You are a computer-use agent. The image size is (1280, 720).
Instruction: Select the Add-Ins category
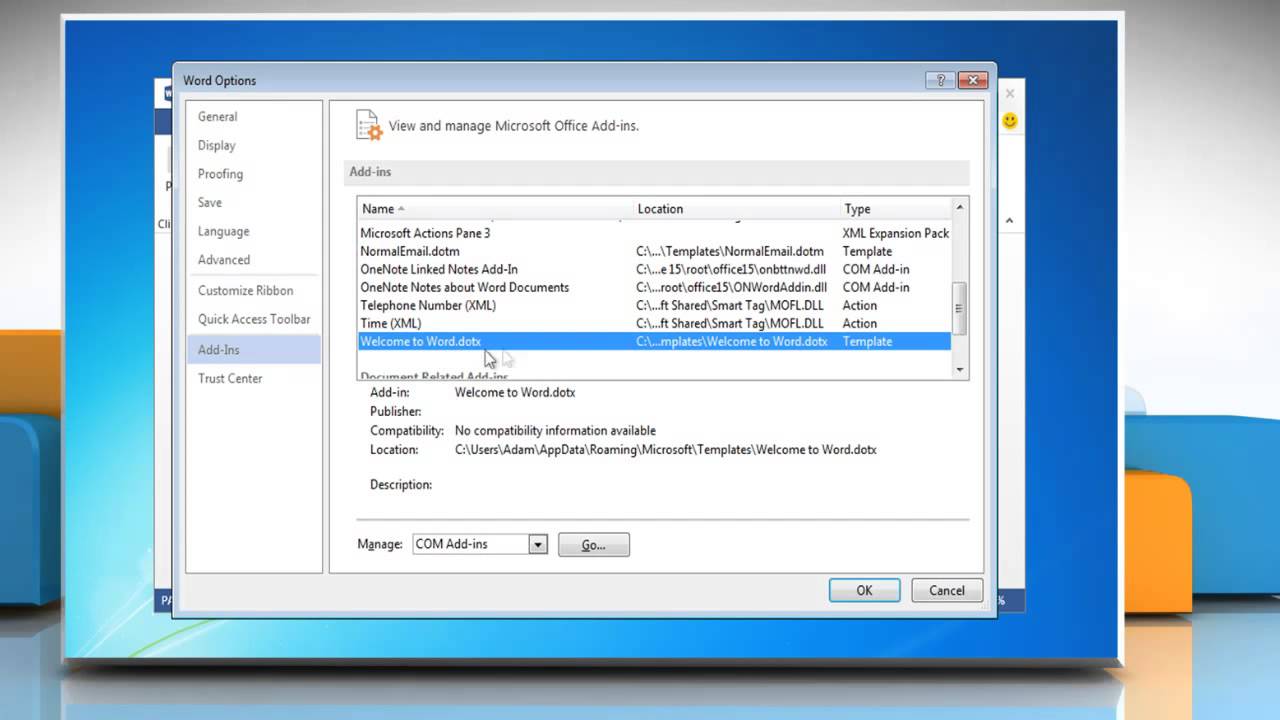(x=253, y=350)
